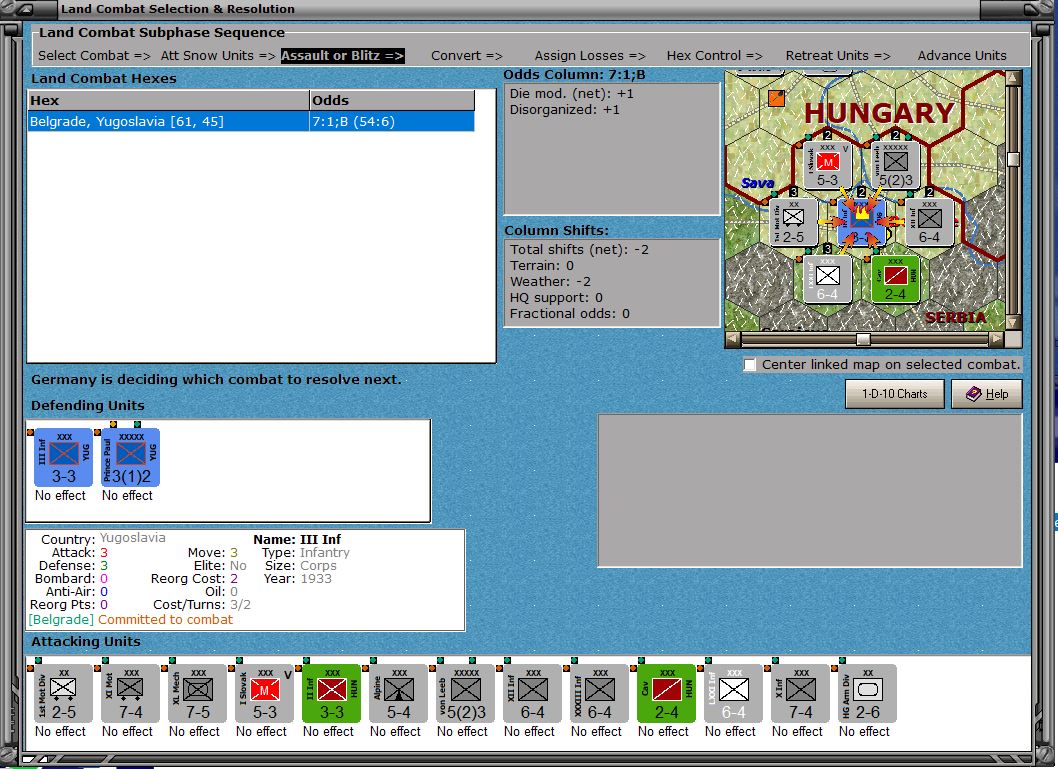Click map scroll down arrow
The height and width of the screenshot is (769, 1058).
(x=1013, y=322)
